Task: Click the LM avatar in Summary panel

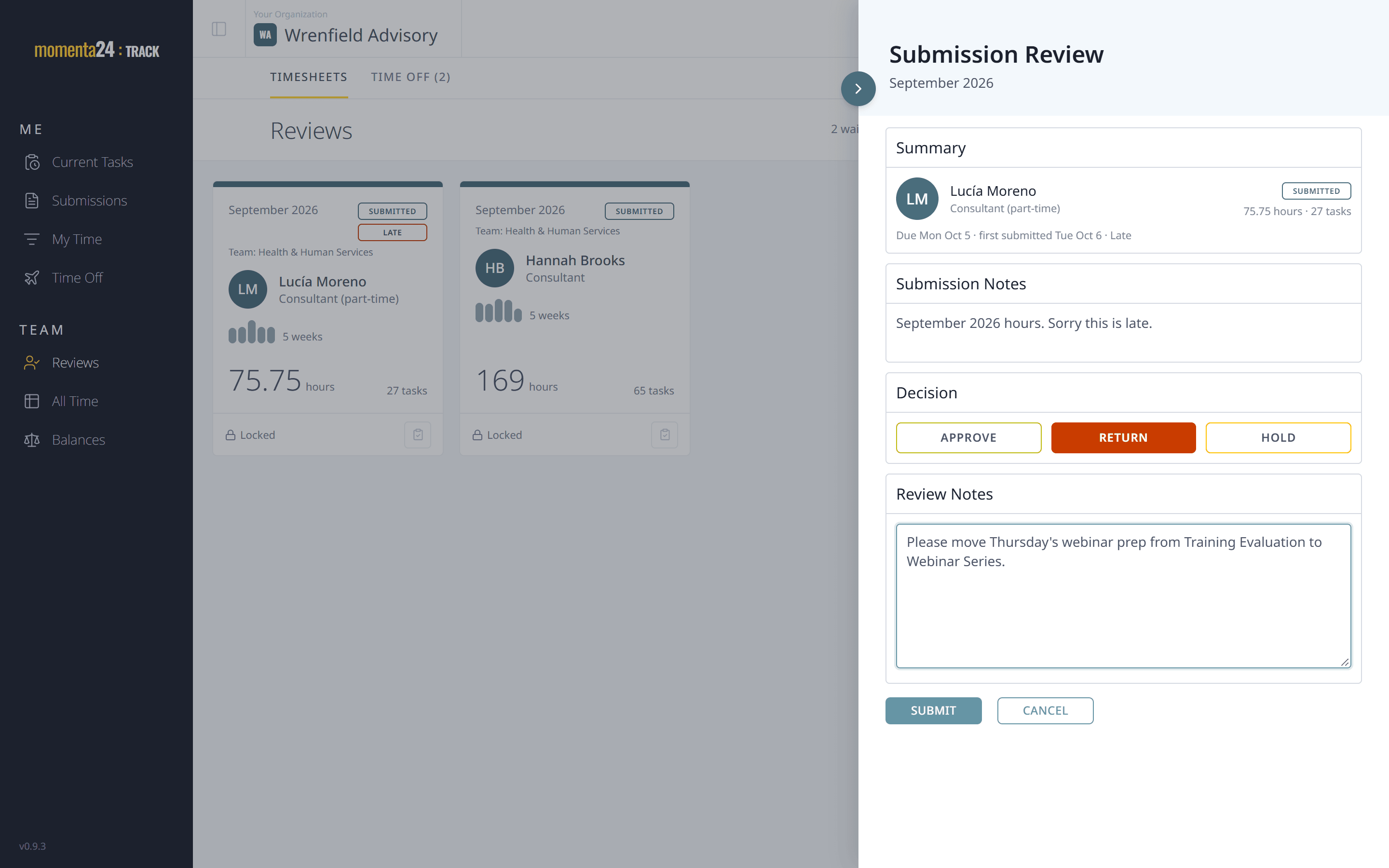Action: 917,199
